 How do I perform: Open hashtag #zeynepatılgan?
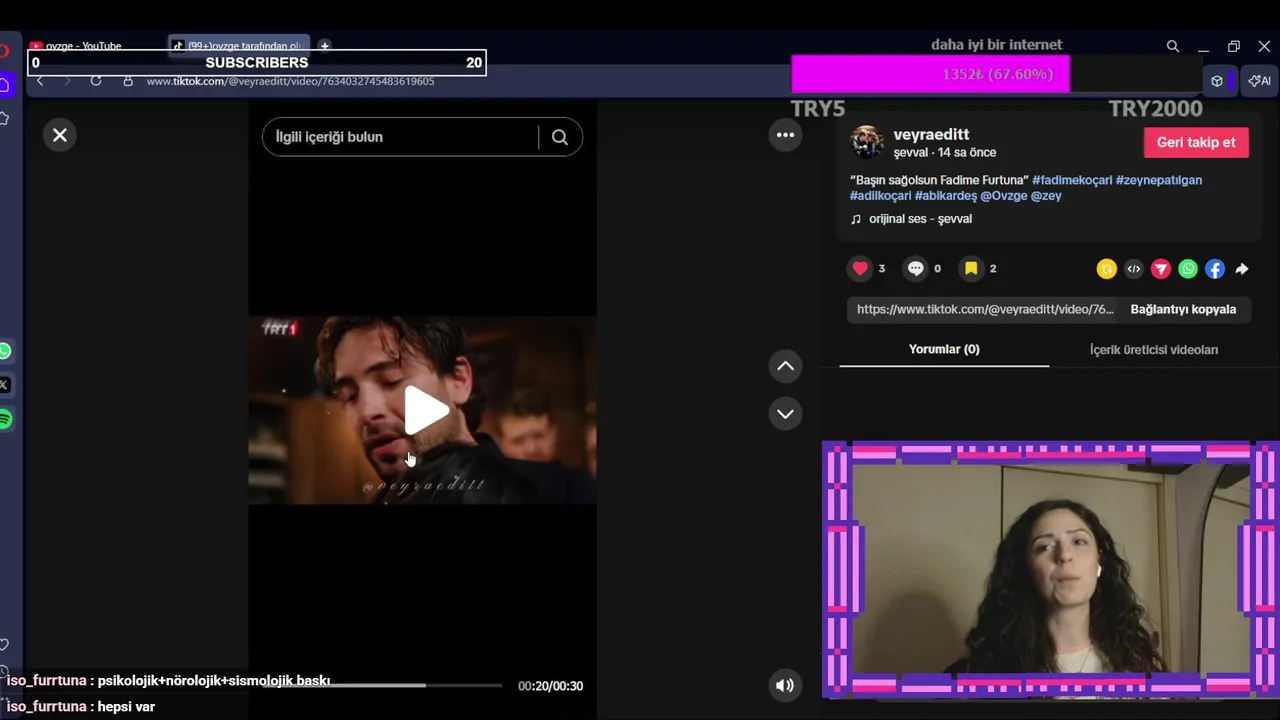[1159, 180]
